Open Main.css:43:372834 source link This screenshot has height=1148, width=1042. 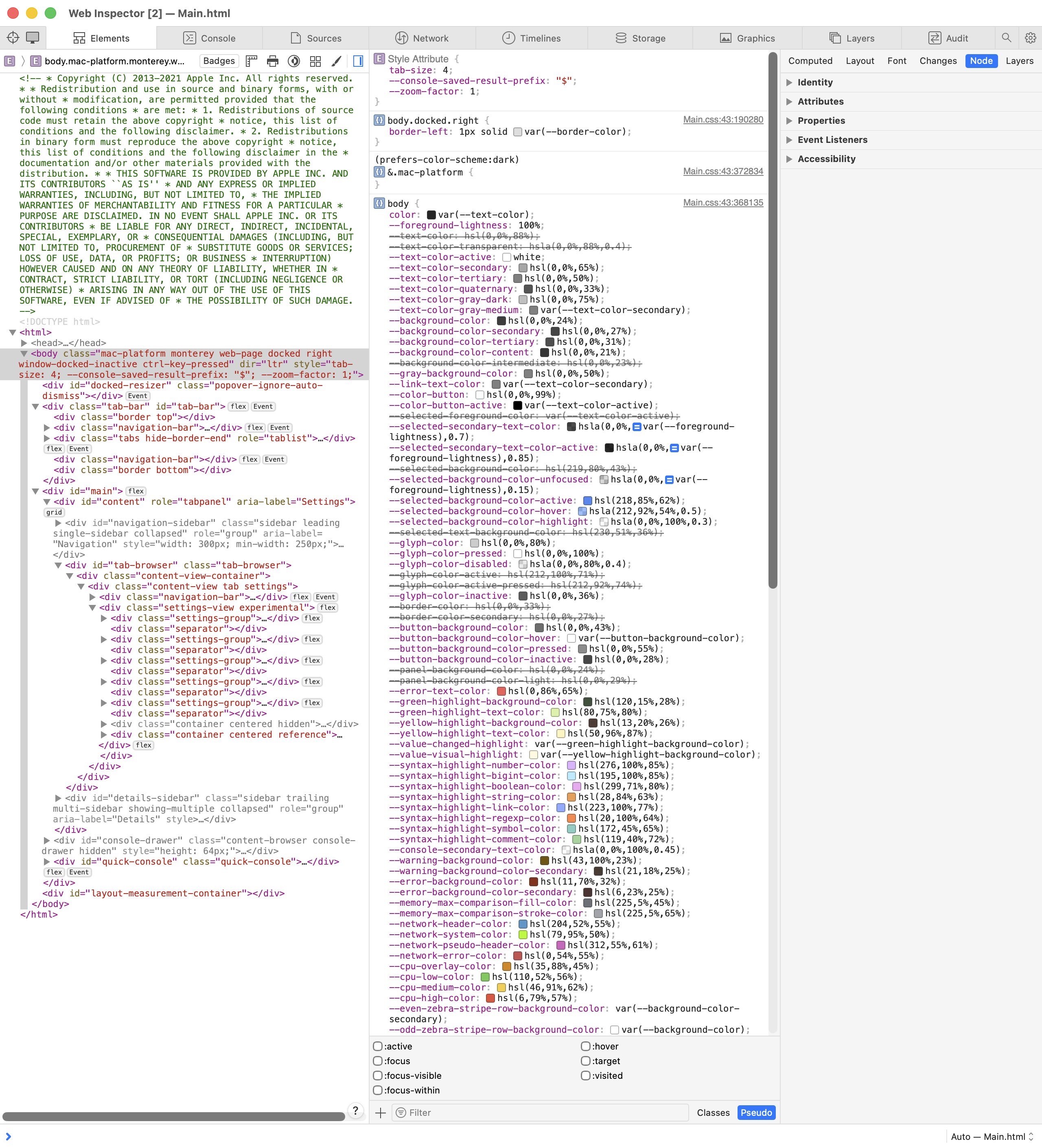723,171
